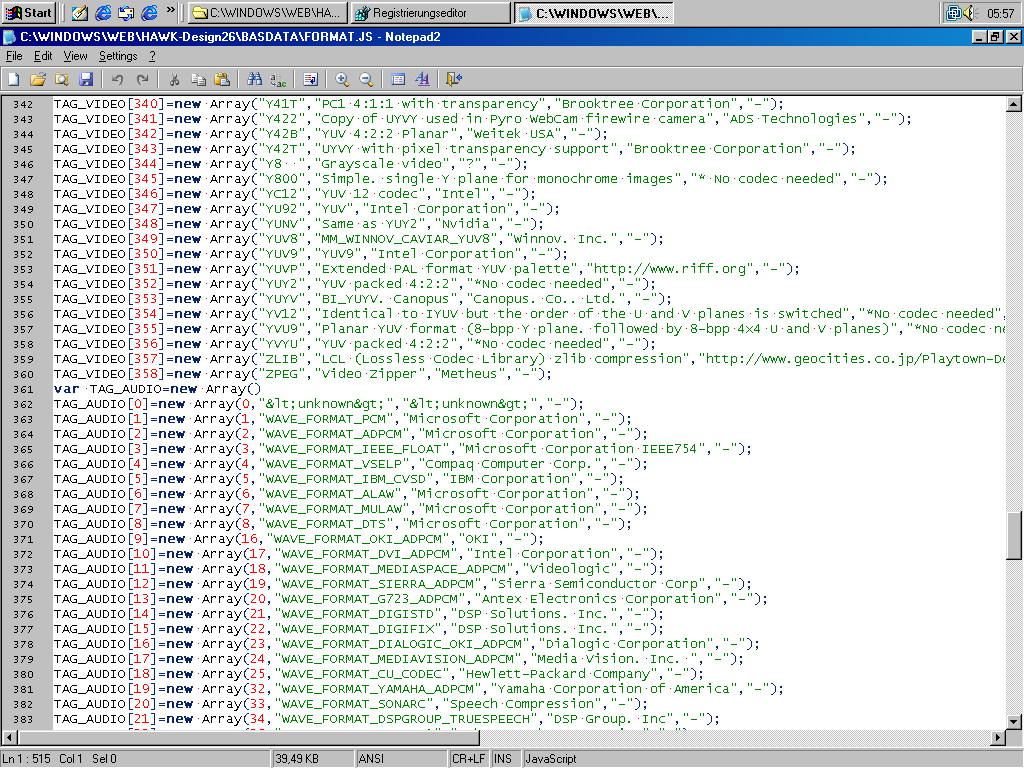1024x768 pixels.
Task: Click the Undo arrow icon
Action: (118, 79)
